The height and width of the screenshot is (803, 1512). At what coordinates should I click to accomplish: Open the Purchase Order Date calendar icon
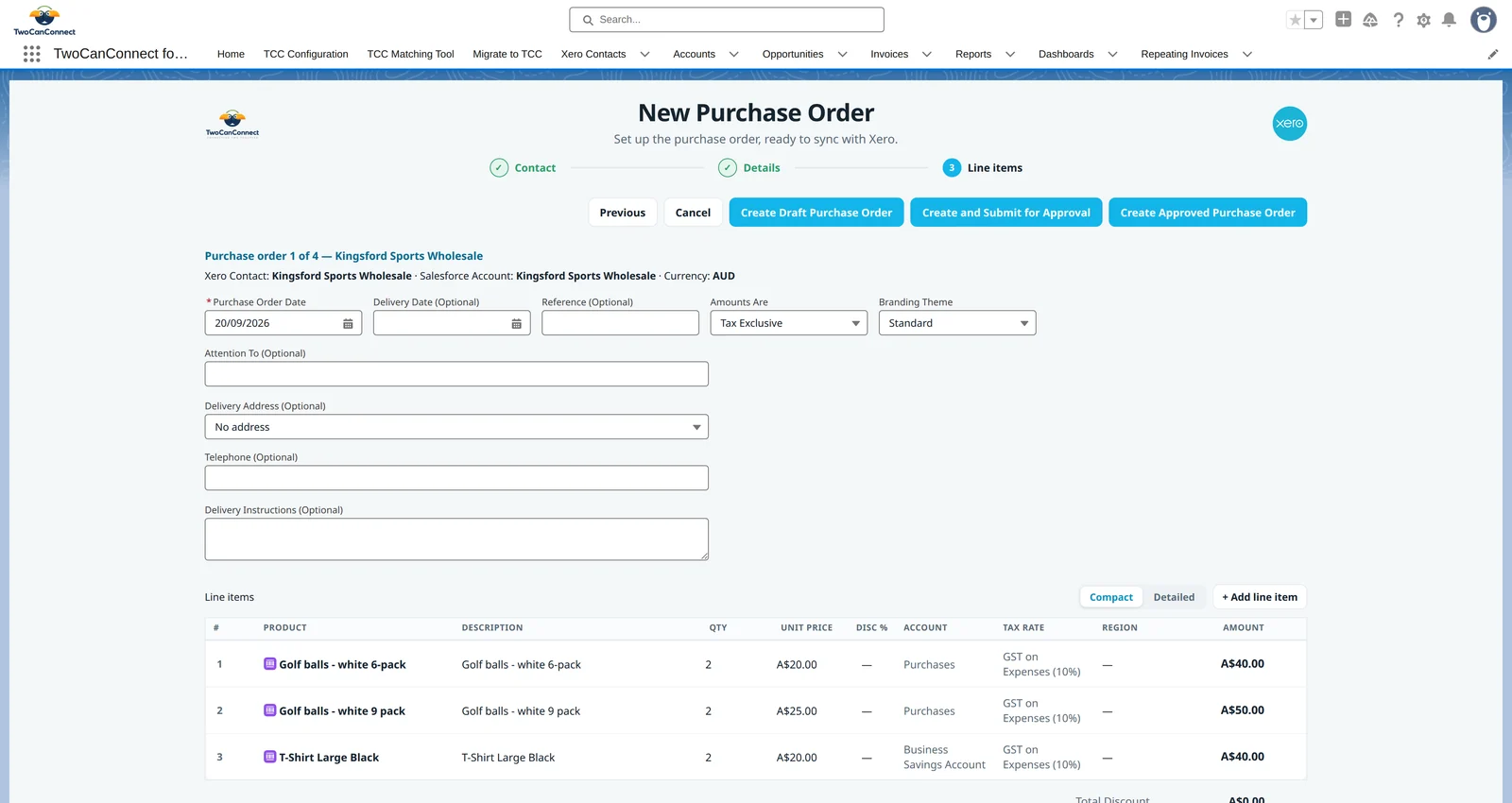[x=348, y=323]
